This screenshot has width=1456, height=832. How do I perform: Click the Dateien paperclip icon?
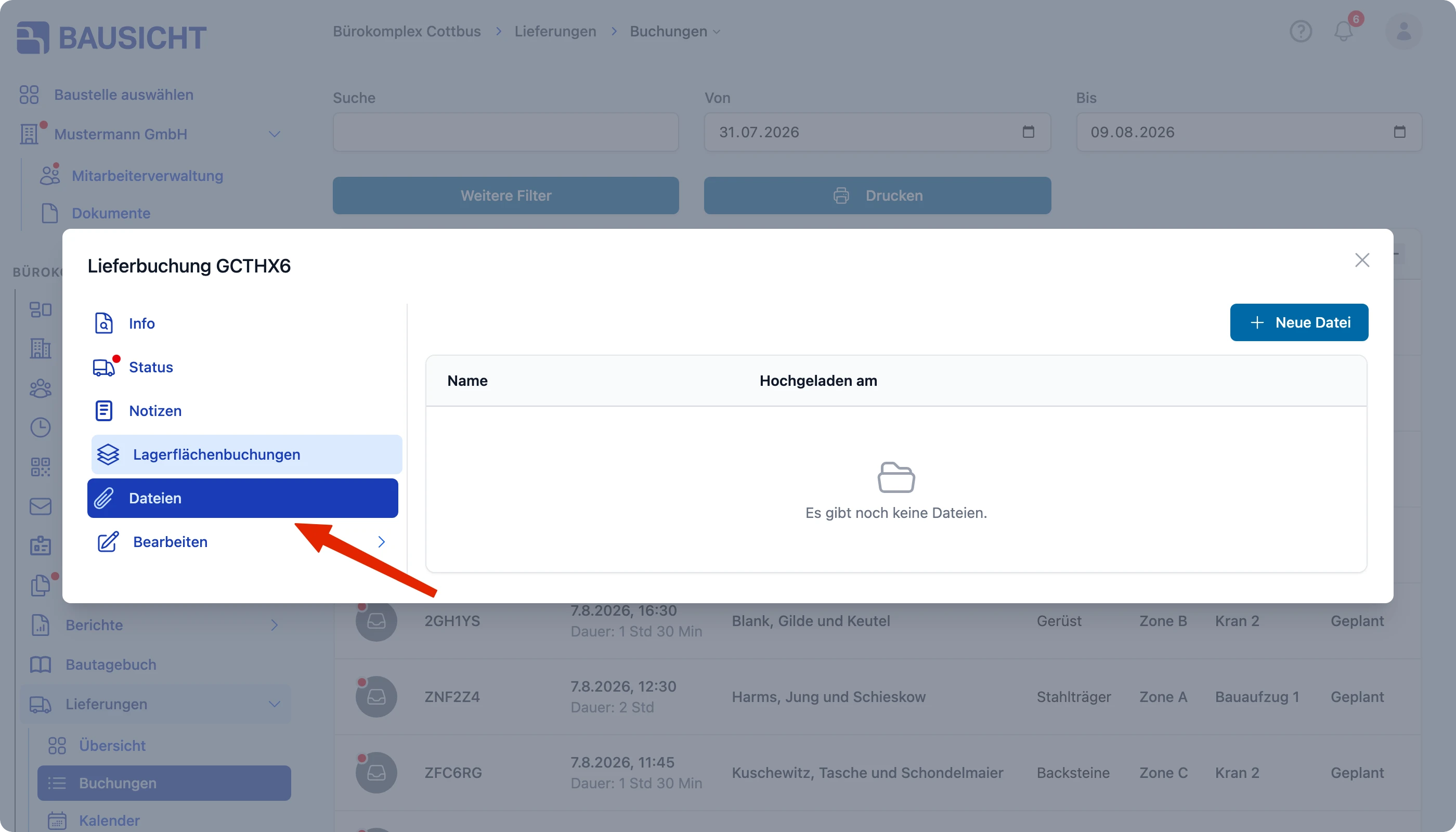(x=103, y=498)
